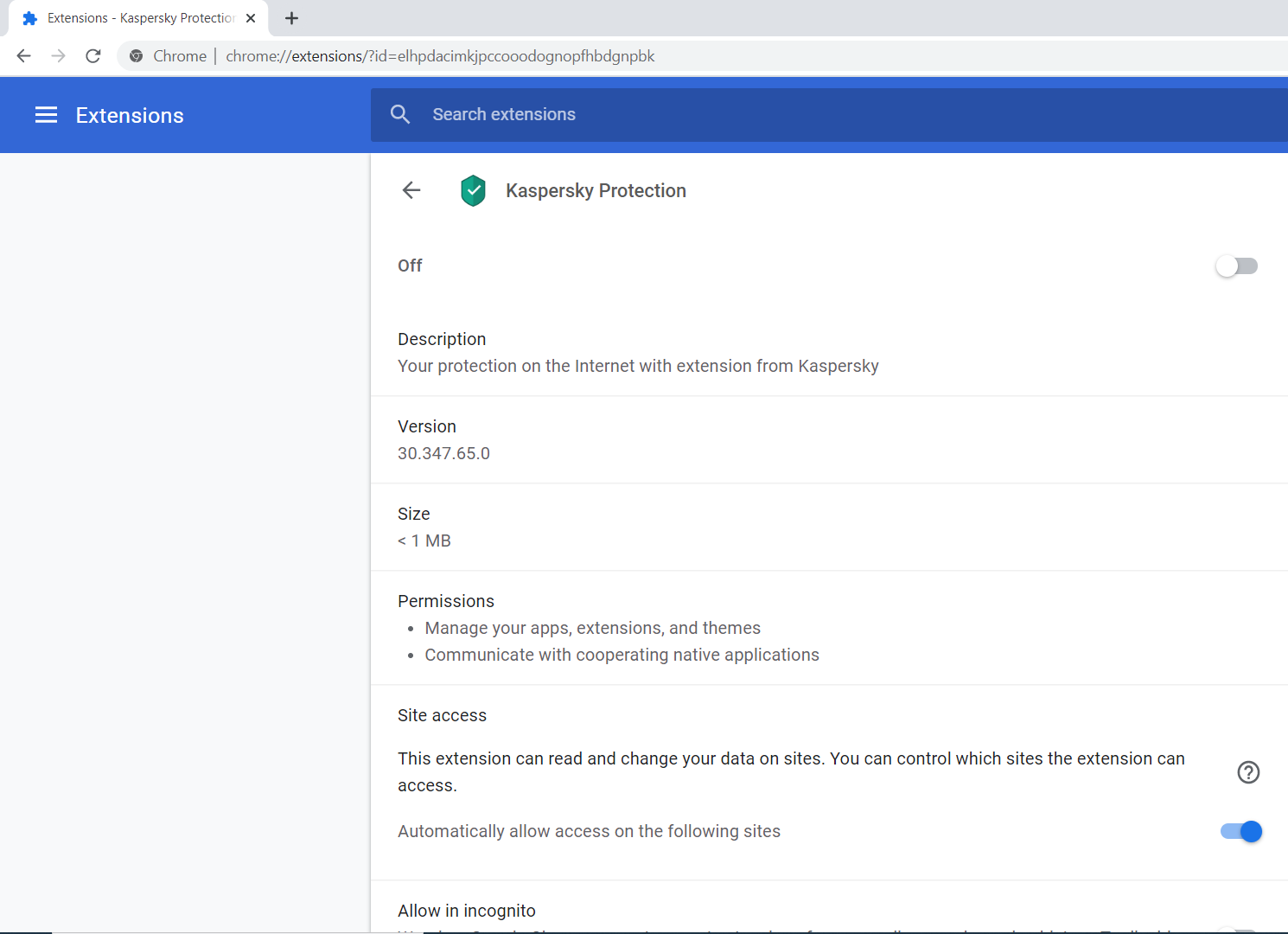
Task: Reload the current page
Action: click(93, 56)
